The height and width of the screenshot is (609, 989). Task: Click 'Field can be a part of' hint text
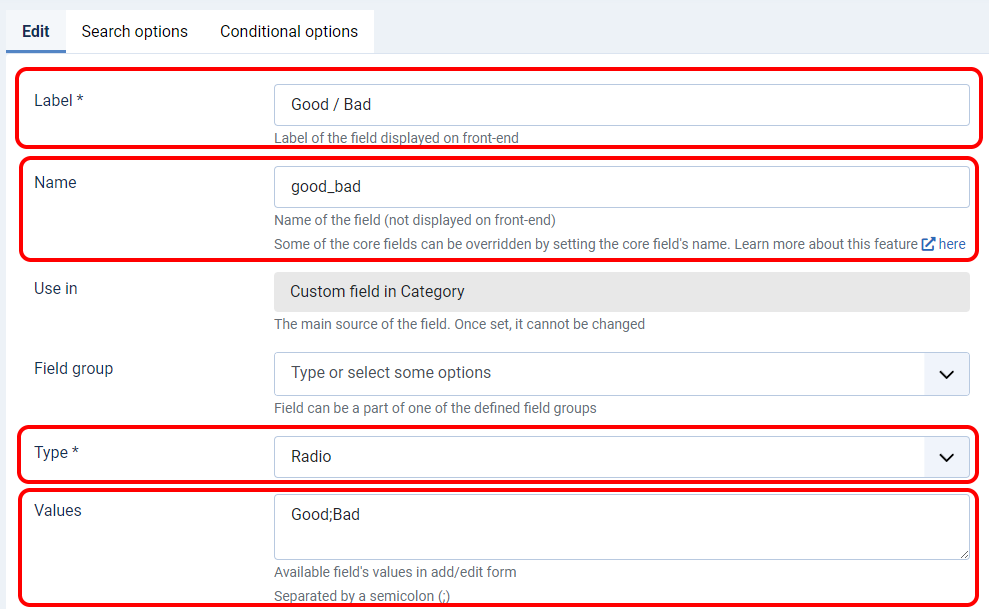pos(435,408)
